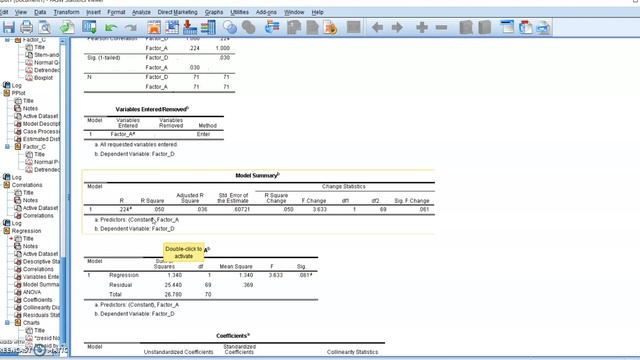Select Variables Ente item in outline
The height and width of the screenshot is (360, 640).
(x=41, y=277)
